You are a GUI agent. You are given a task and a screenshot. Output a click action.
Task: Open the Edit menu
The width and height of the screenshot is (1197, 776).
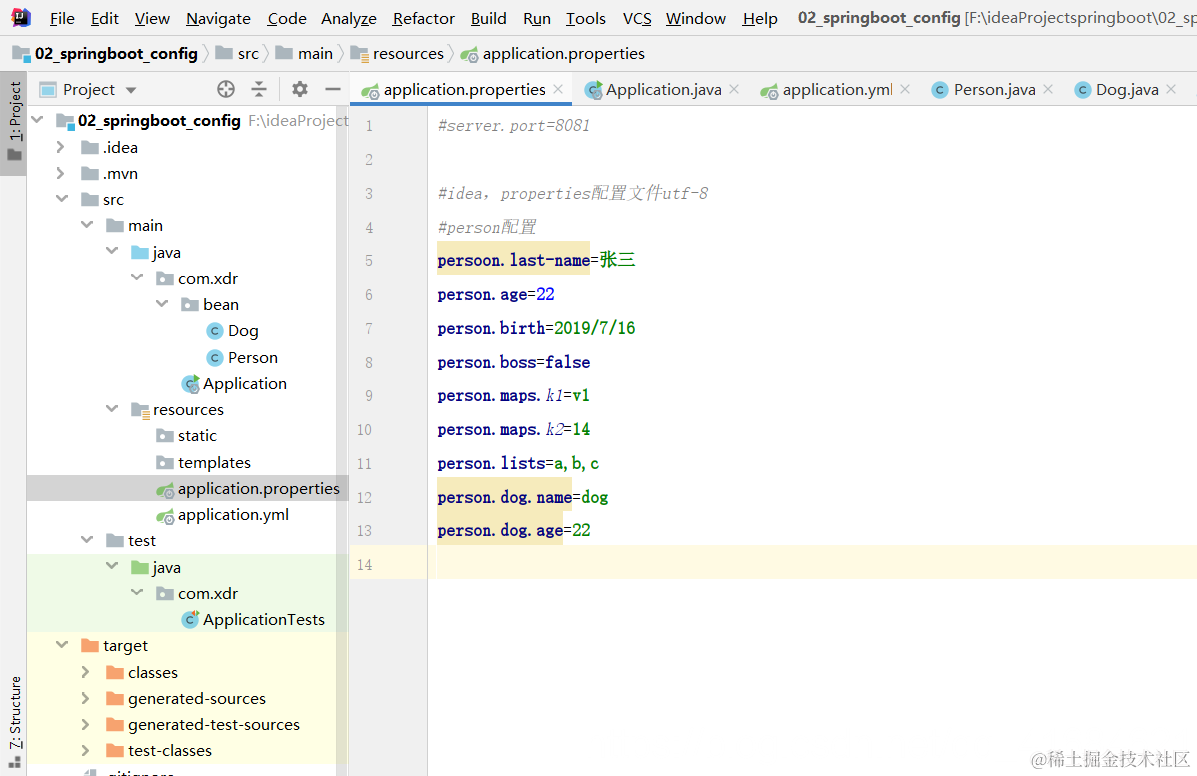pyautogui.click(x=105, y=18)
